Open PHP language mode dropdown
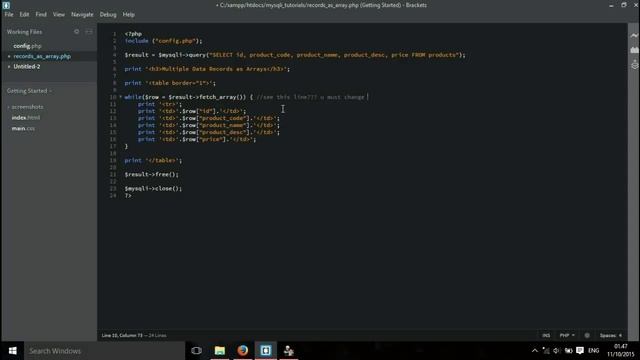The image size is (640, 360). [x=567, y=336]
